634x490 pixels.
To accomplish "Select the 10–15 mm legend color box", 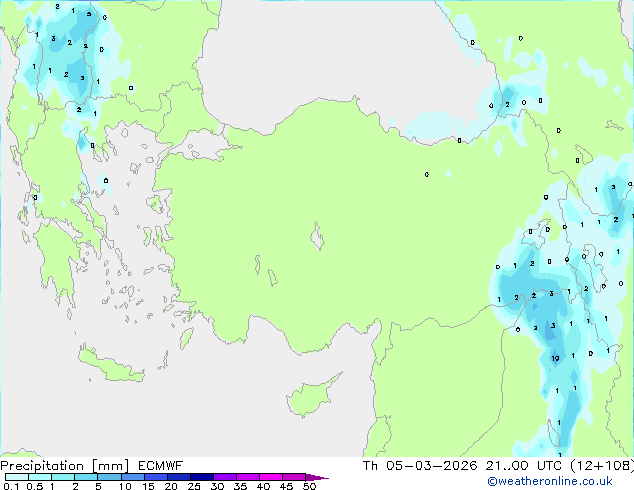I will pos(132,477).
